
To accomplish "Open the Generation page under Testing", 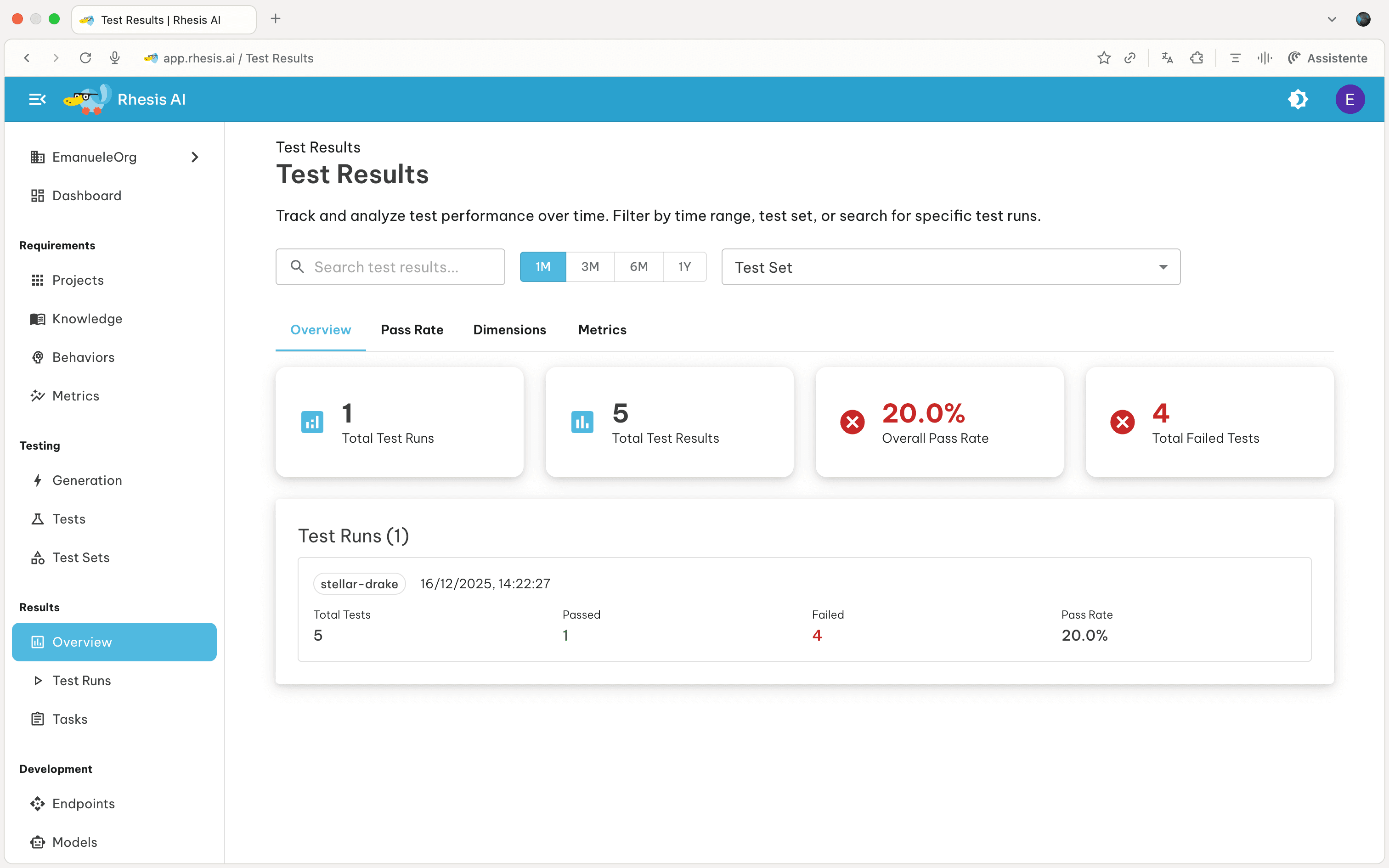I will 87,480.
